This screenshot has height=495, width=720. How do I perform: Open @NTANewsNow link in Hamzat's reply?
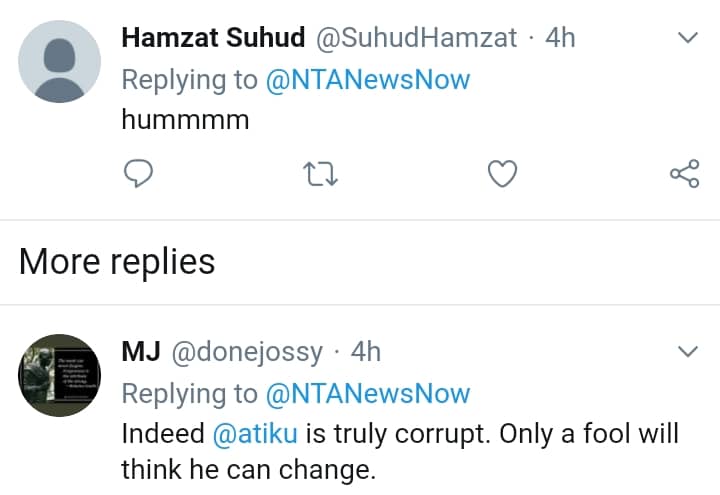point(367,80)
